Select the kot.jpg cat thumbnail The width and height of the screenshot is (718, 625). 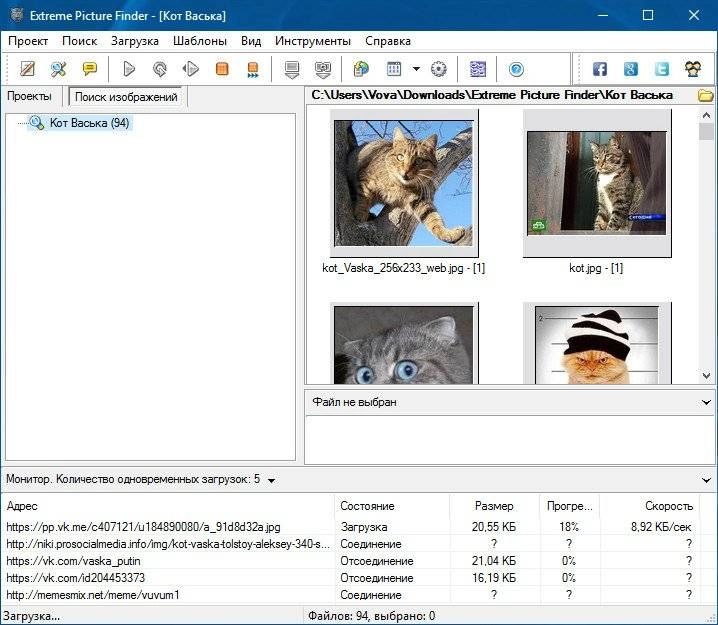coord(597,183)
